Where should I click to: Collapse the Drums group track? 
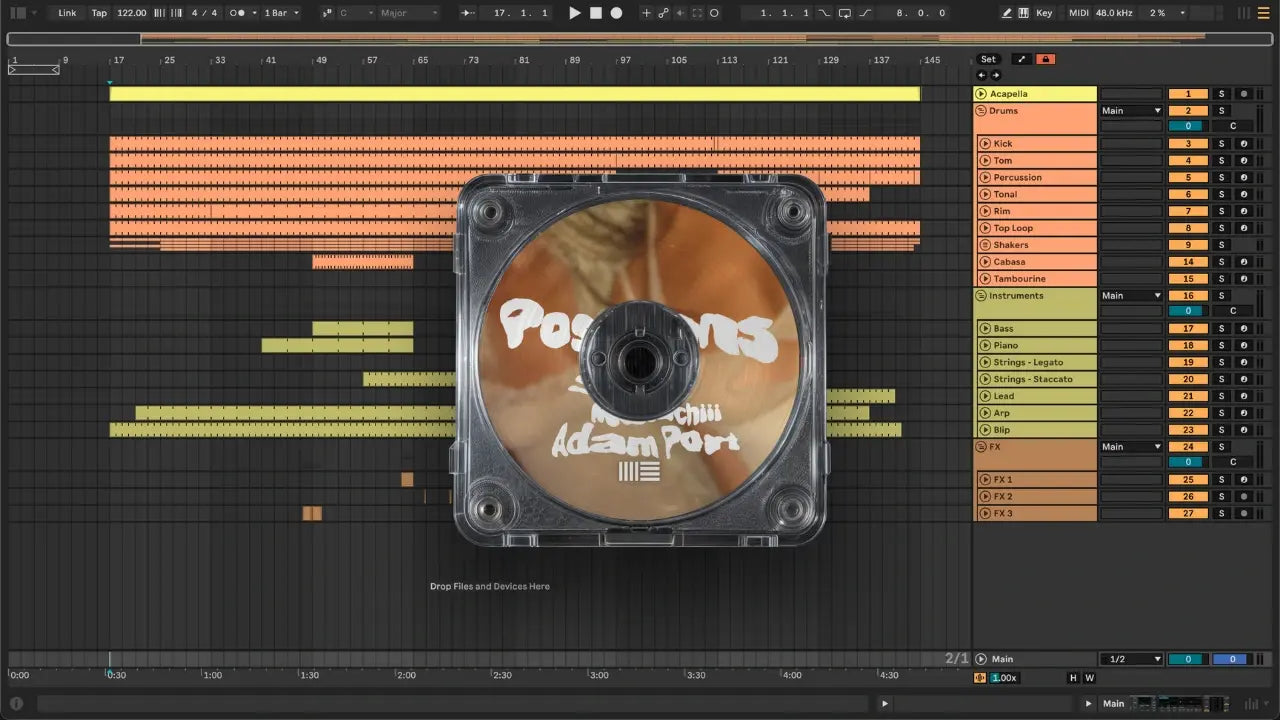[x=981, y=111]
